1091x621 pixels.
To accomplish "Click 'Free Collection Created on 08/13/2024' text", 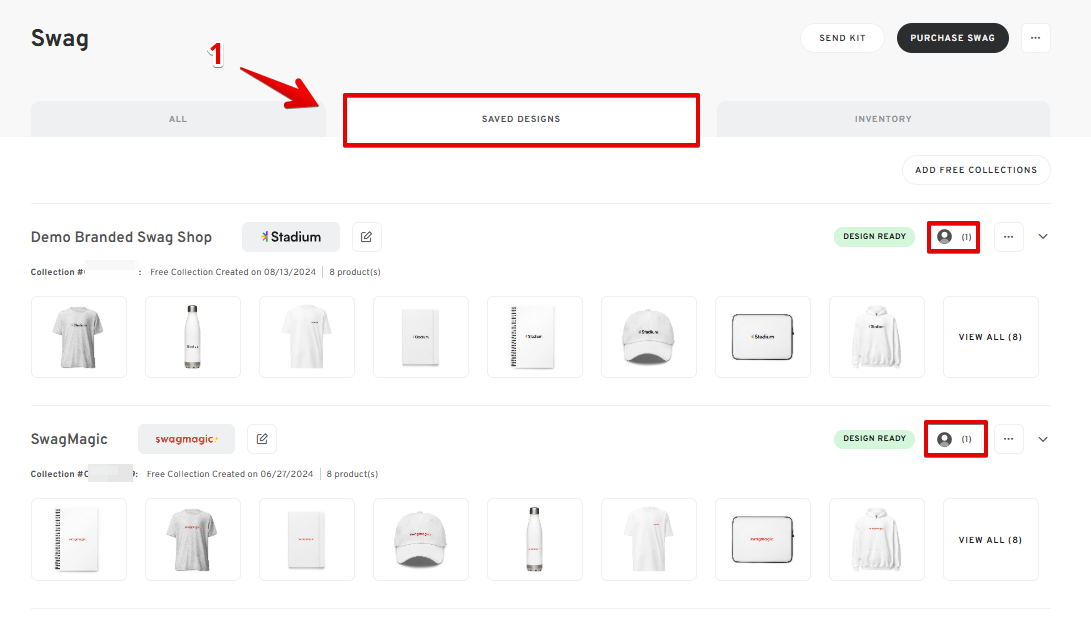I will click(x=233, y=272).
